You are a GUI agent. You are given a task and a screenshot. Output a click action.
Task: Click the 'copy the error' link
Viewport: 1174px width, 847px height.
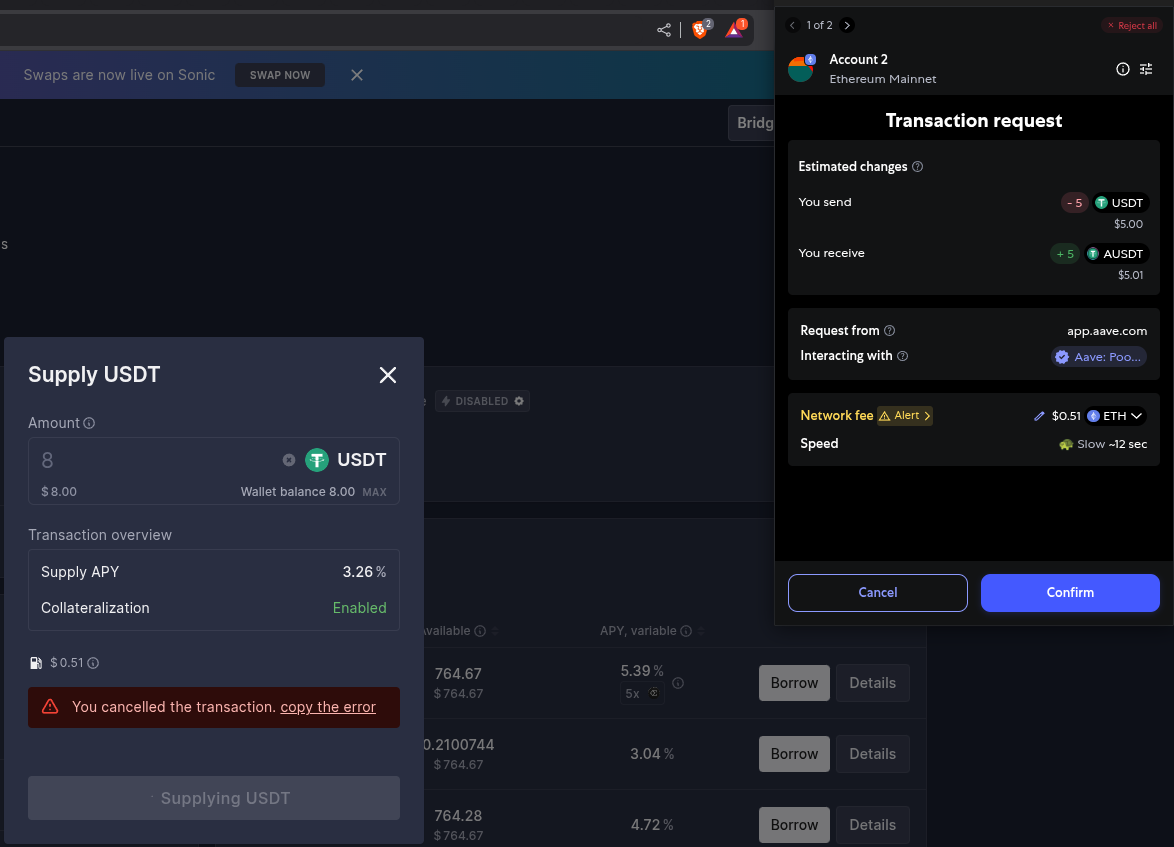pyautogui.click(x=328, y=707)
